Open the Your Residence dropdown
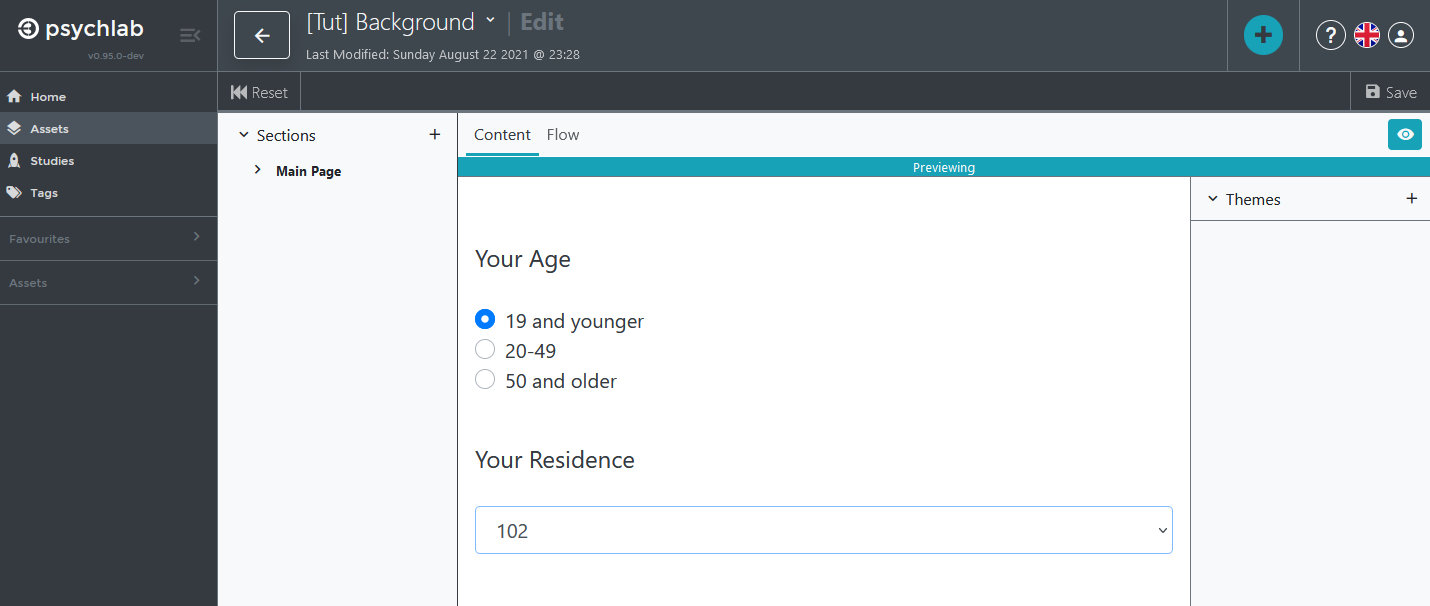The width and height of the screenshot is (1430, 606). [823, 530]
